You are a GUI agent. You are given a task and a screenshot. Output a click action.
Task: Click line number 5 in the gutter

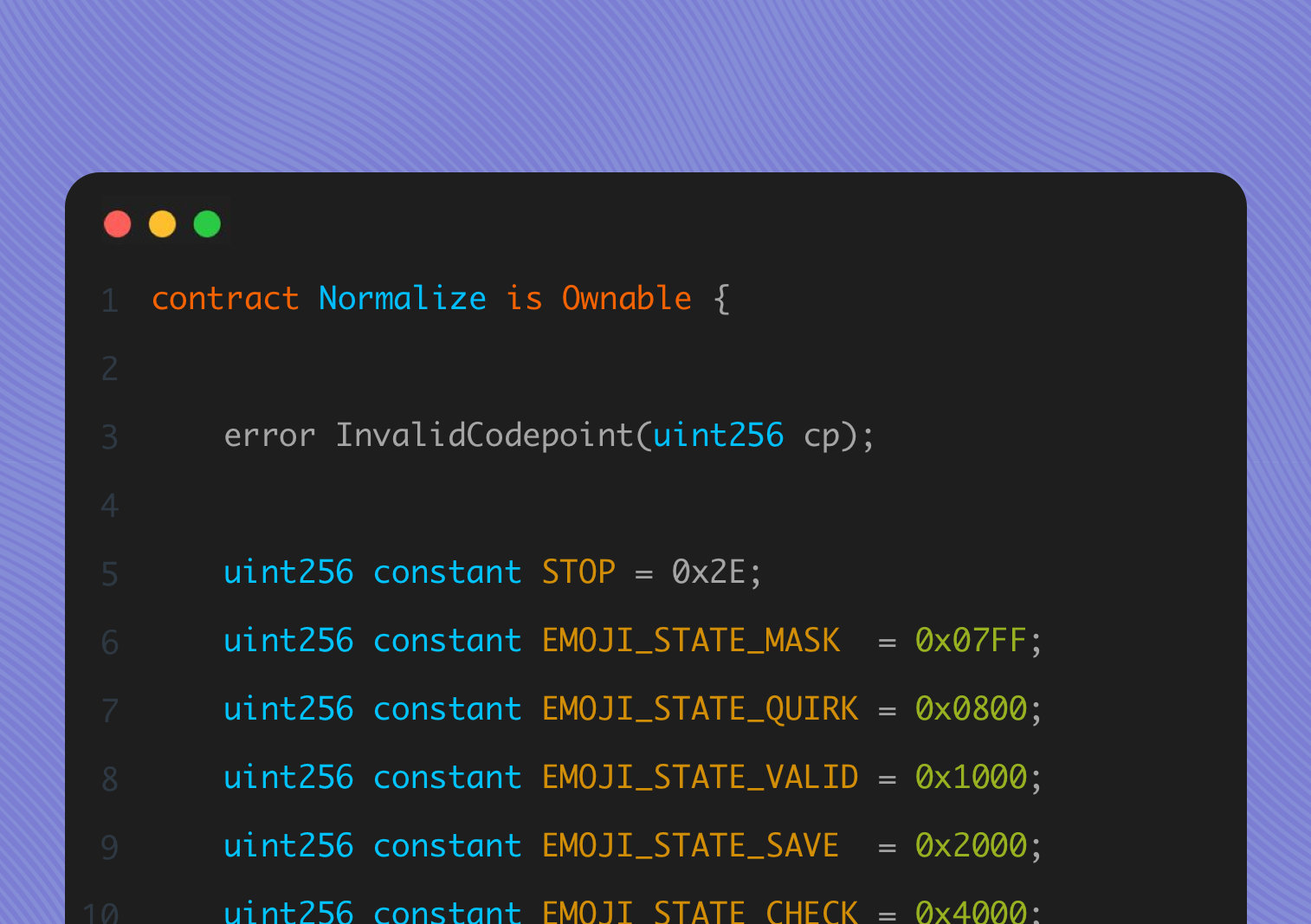(109, 574)
